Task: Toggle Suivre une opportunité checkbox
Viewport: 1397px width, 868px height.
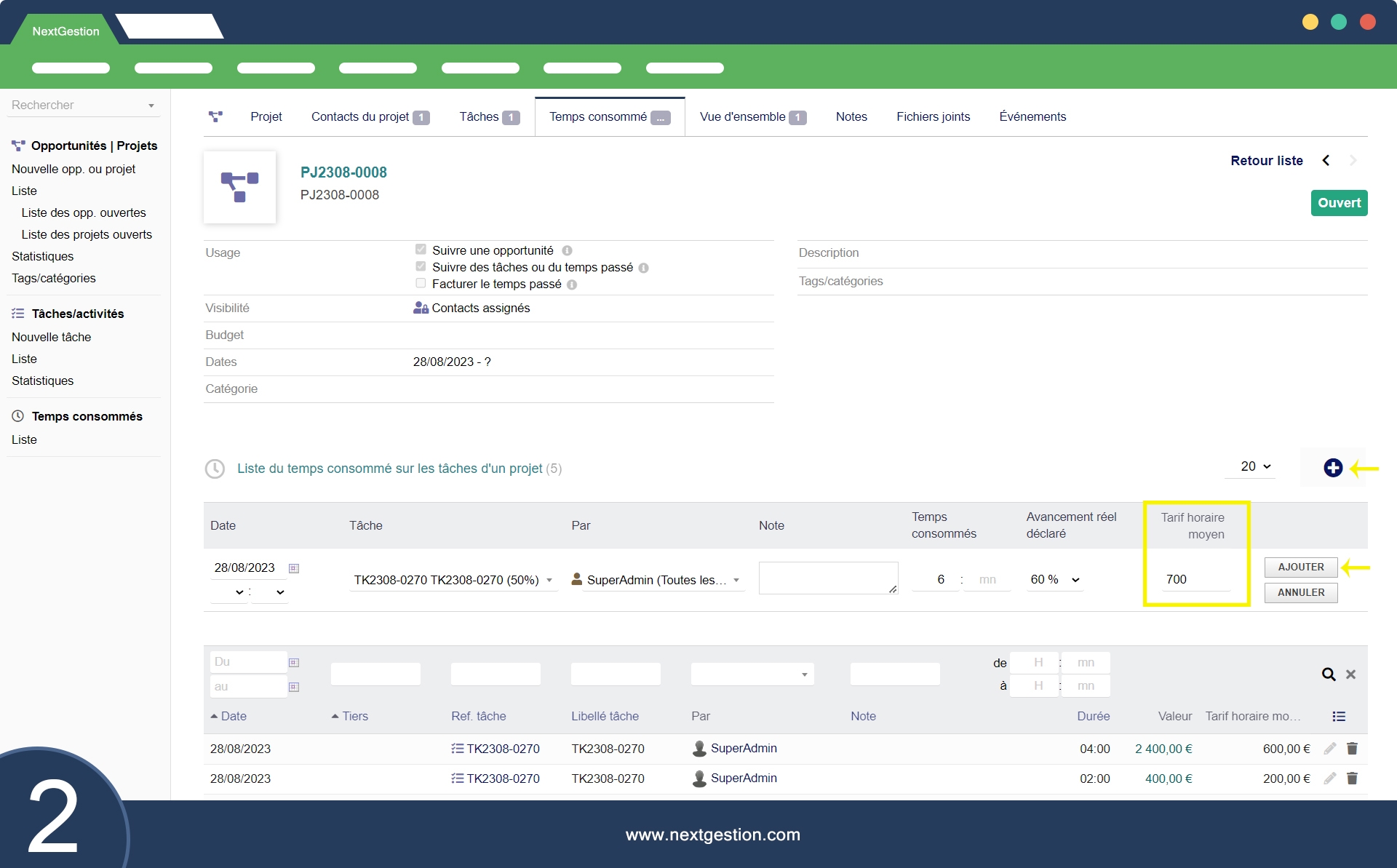Action: click(421, 250)
